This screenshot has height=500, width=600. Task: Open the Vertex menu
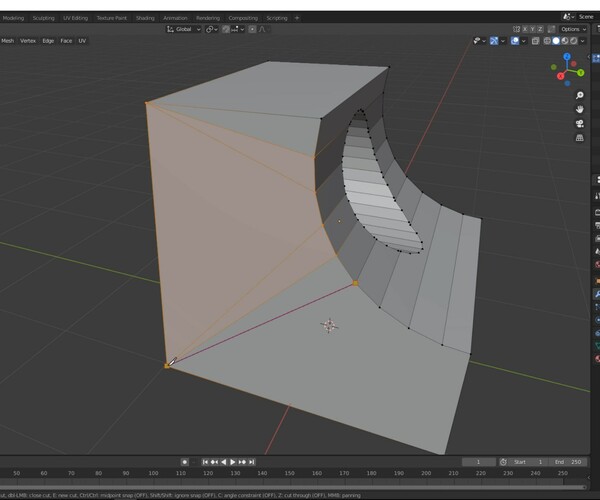(28, 41)
